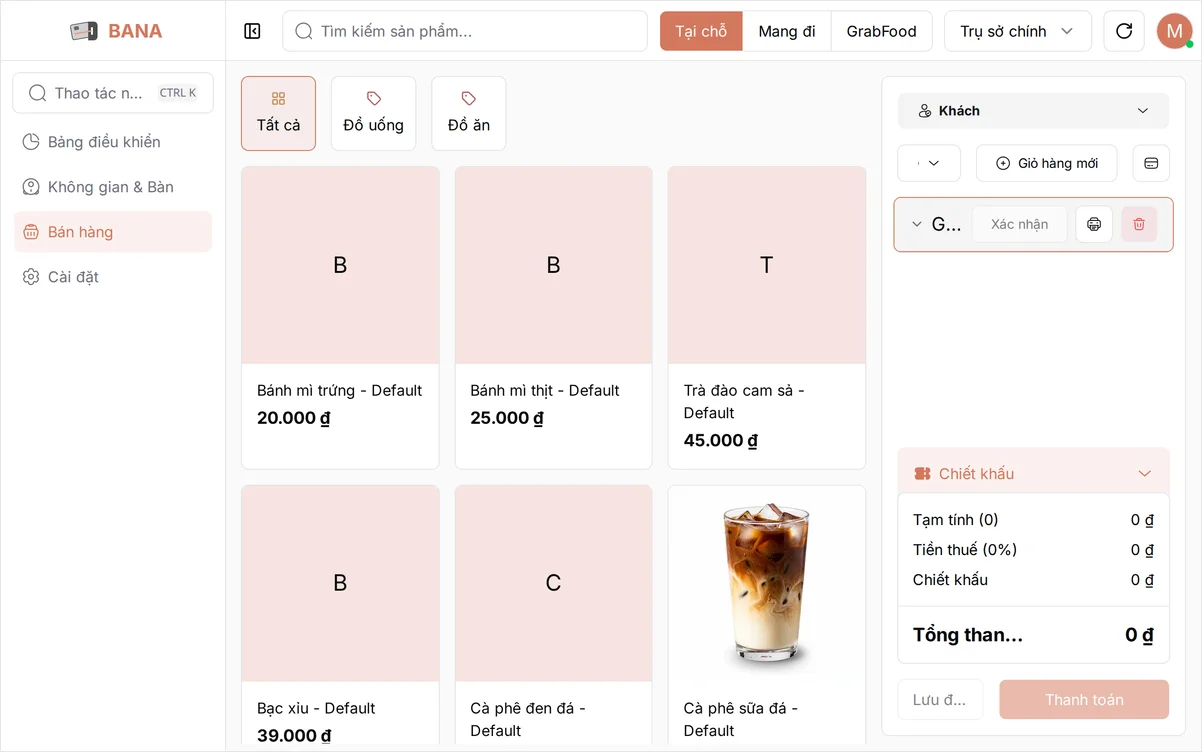Click the refresh icon button
The image size is (1202, 752).
pyautogui.click(x=1124, y=31)
